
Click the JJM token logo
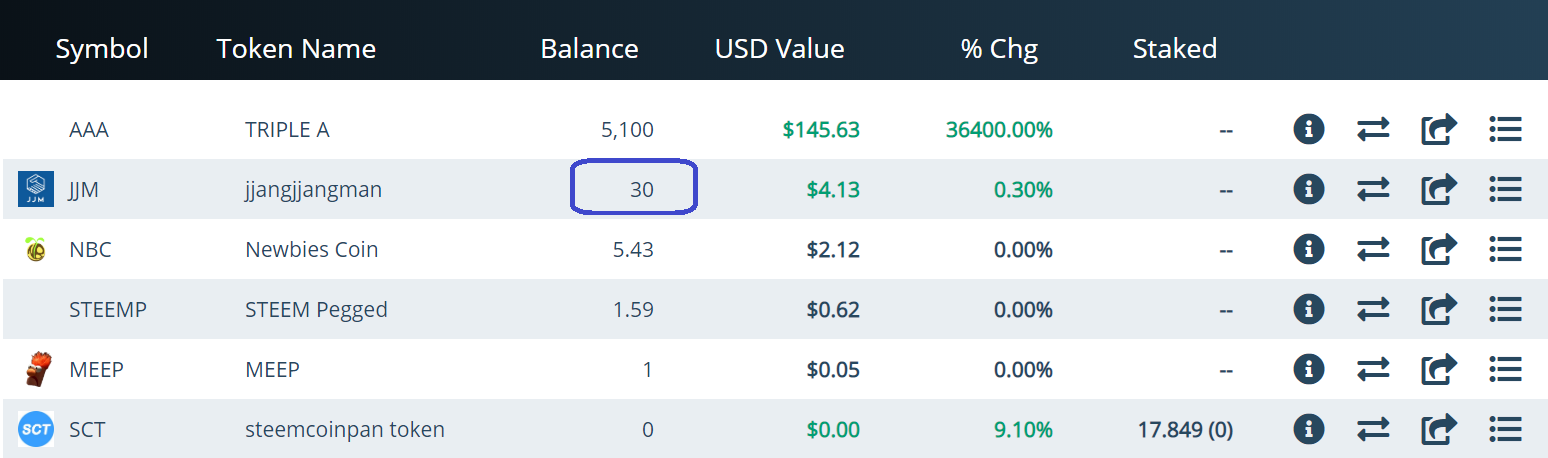tap(36, 189)
